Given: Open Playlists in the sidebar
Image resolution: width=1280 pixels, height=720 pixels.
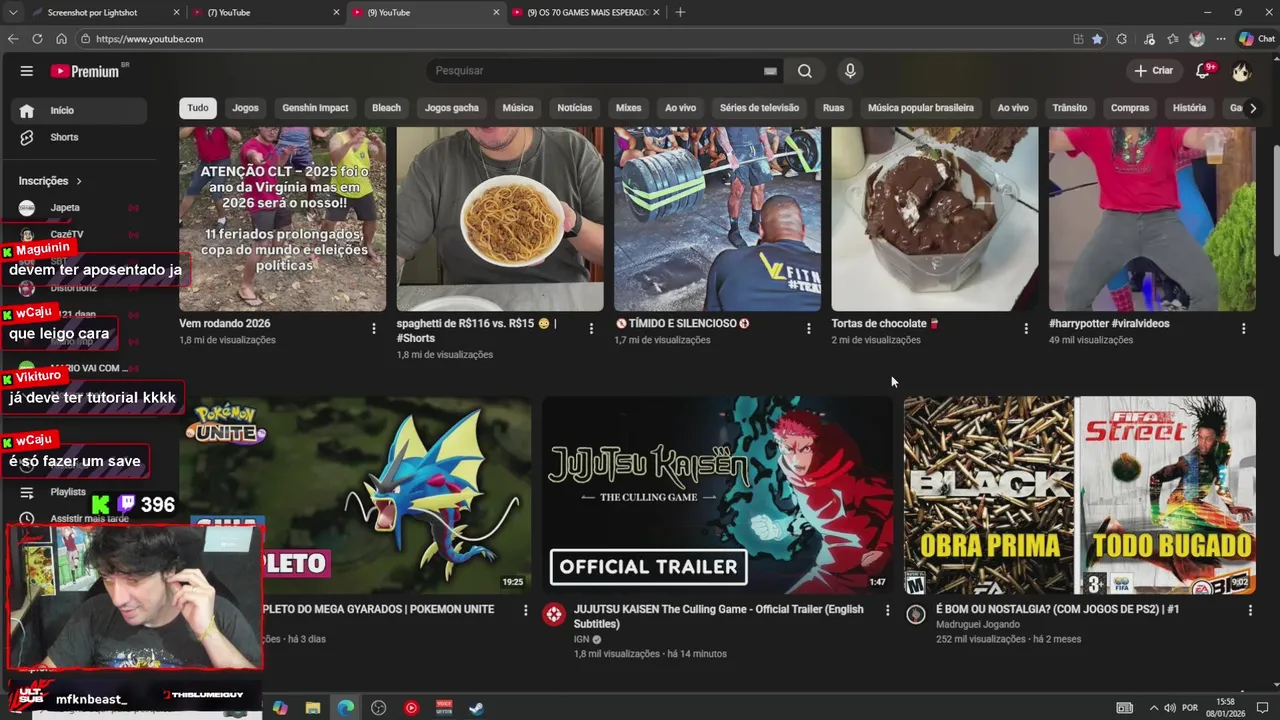Looking at the screenshot, I should tap(68, 492).
